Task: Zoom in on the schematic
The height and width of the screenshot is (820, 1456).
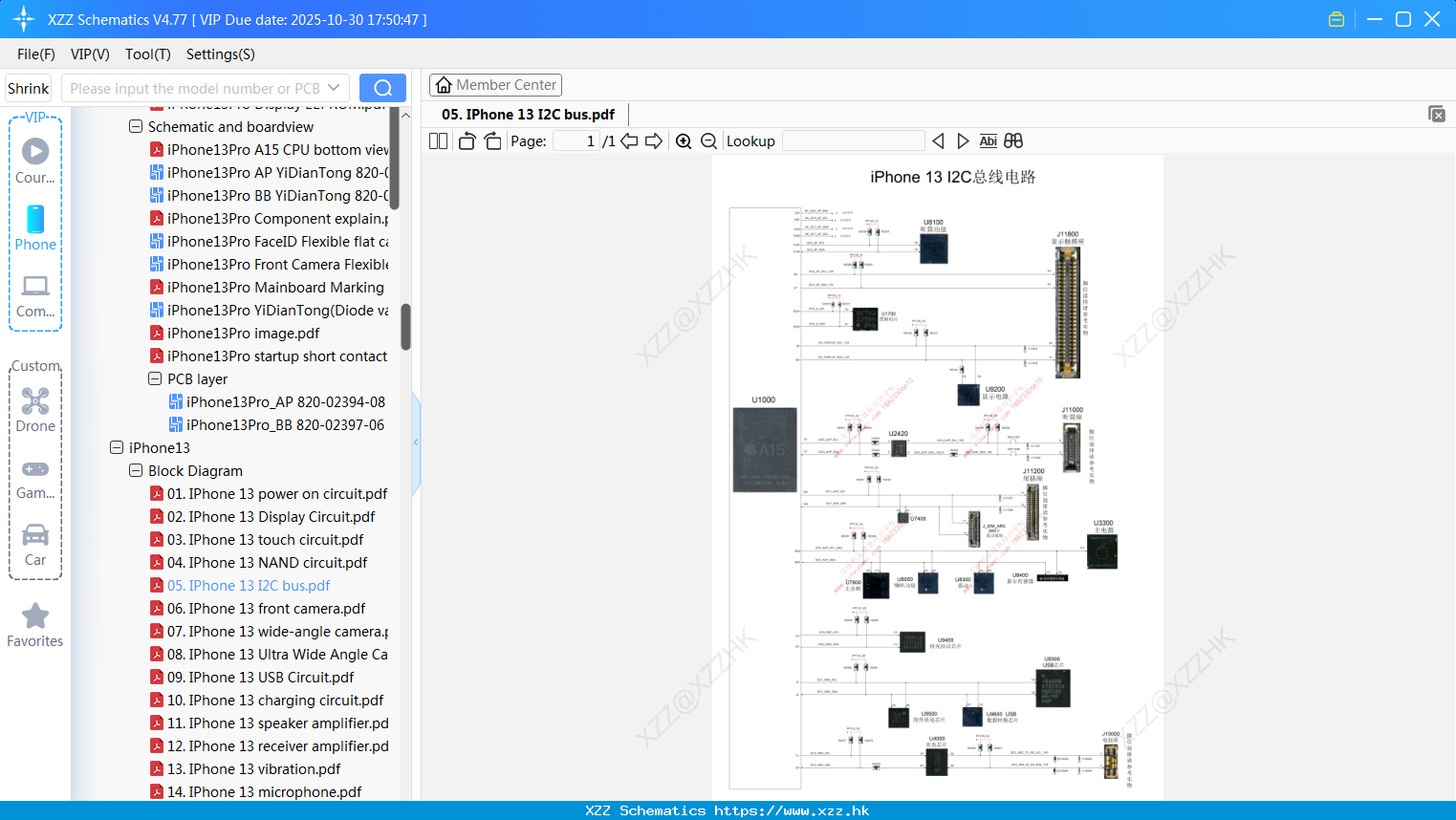Action: click(684, 140)
